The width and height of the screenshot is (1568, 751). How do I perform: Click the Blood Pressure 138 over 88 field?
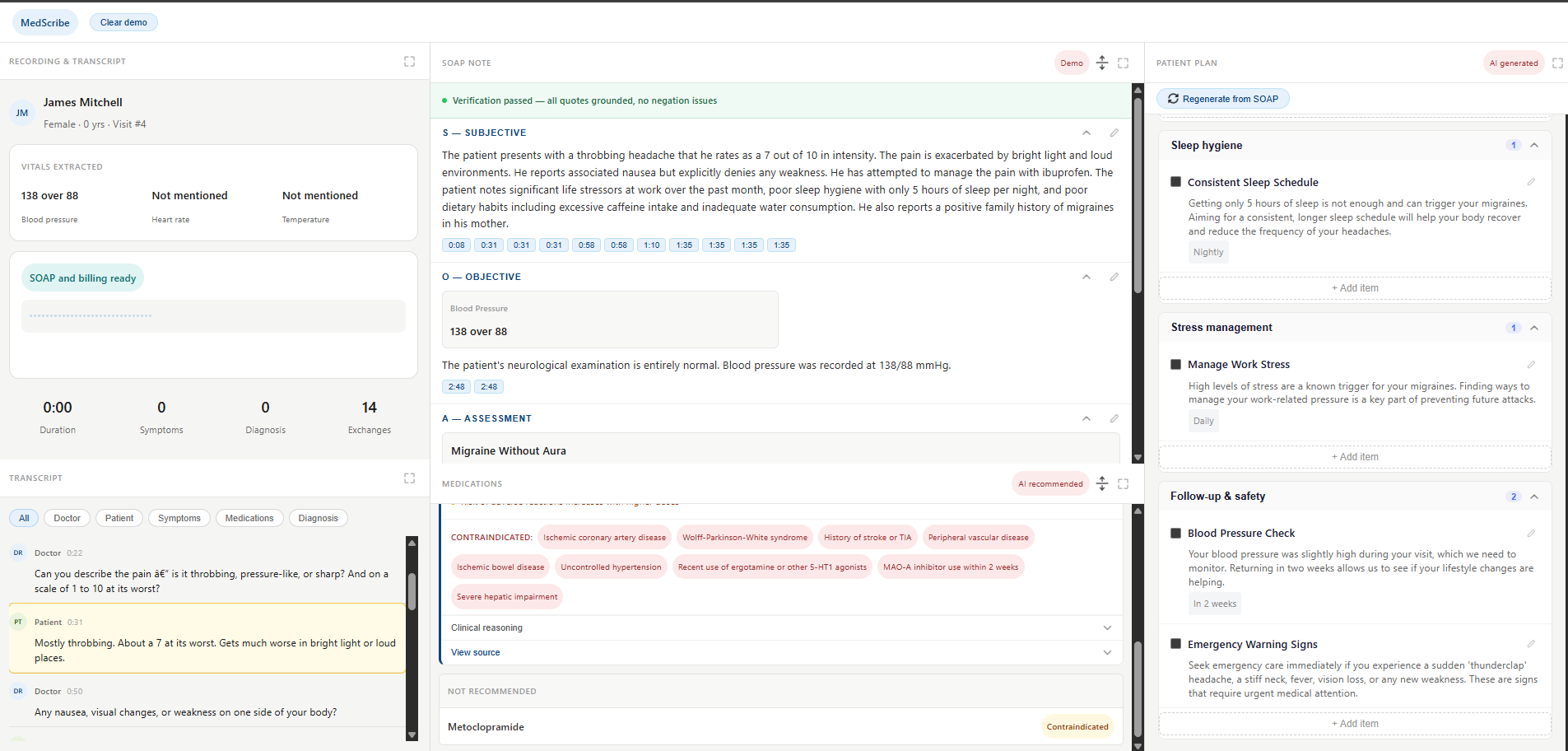[x=610, y=320]
